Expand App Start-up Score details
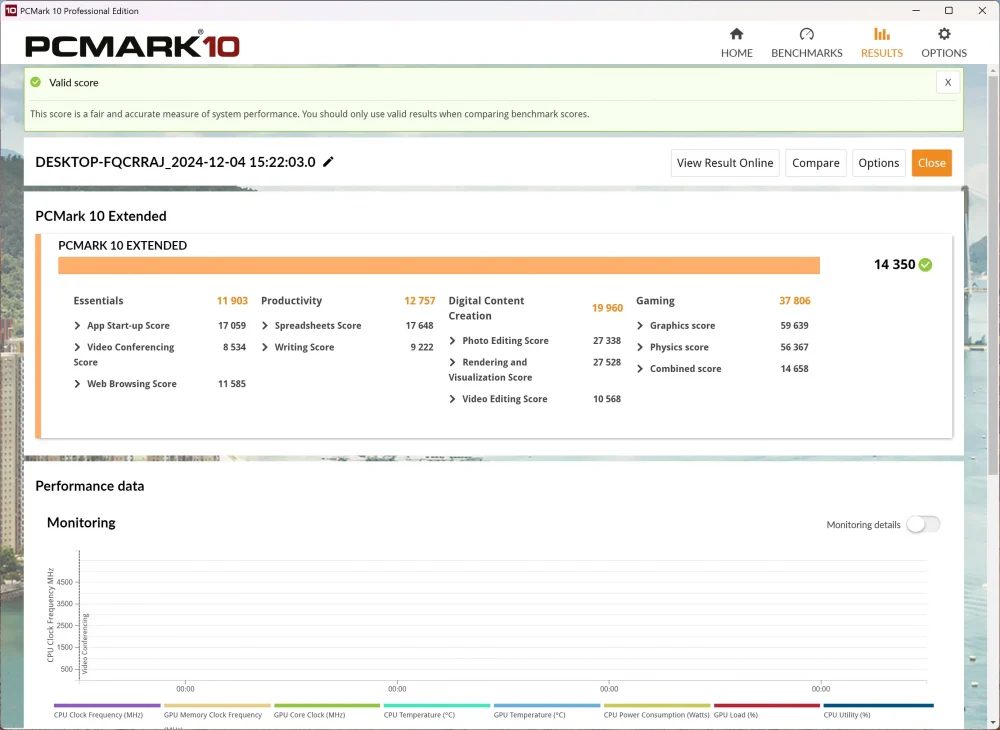 (77, 326)
